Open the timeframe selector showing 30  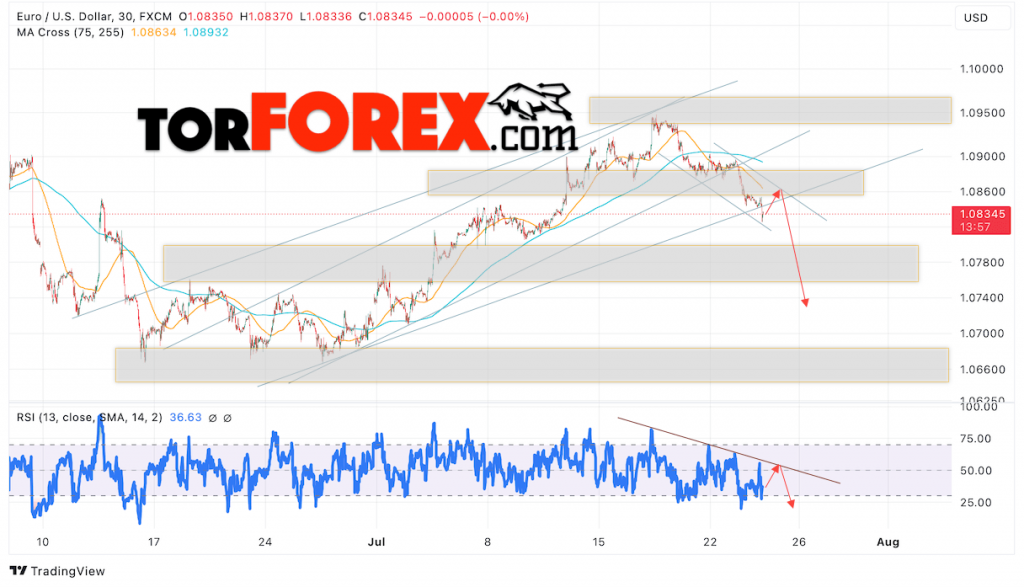pyautogui.click(x=128, y=14)
